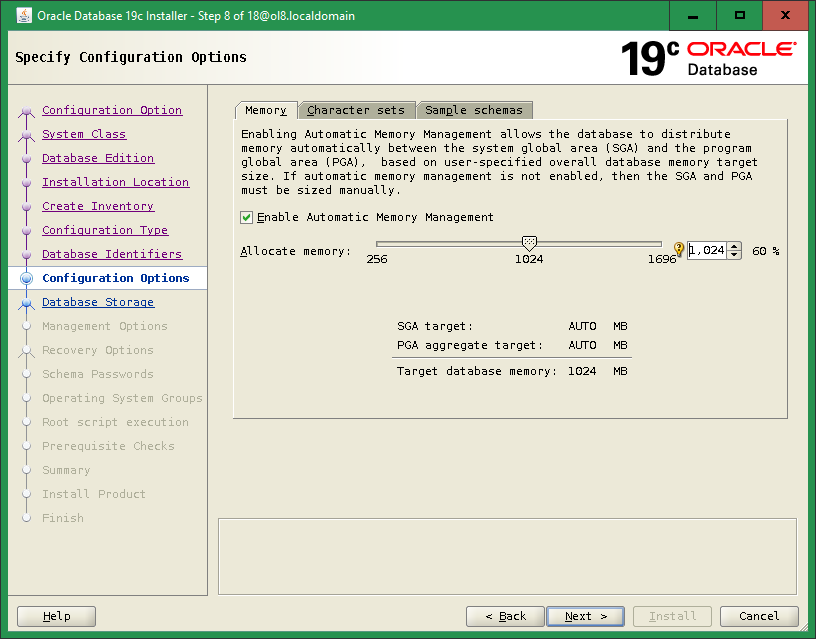Click the Back button

(505, 616)
